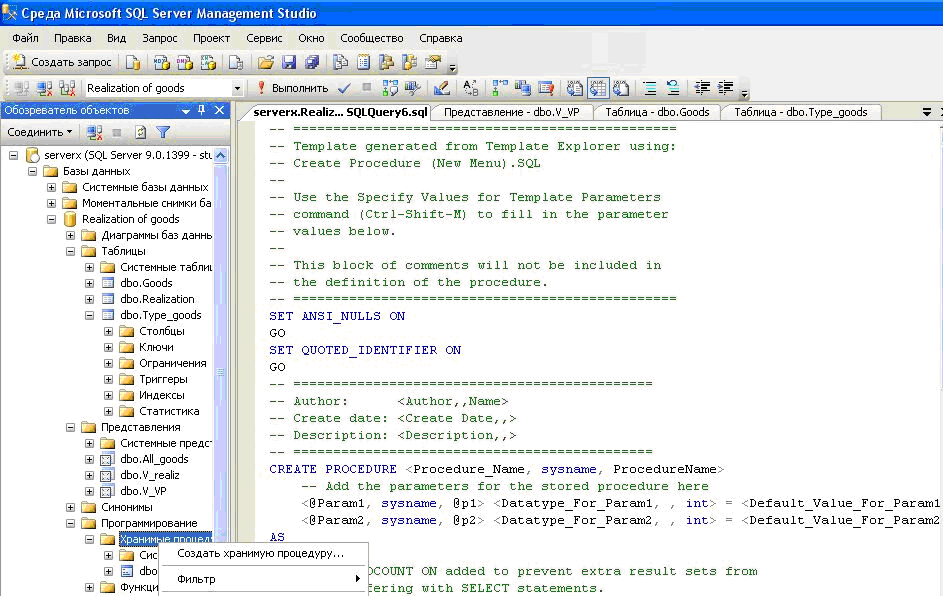Open the Summary page icon
The width and height of the screenshot is (943, 596).
pyautogui.click(x=363, y=62)
